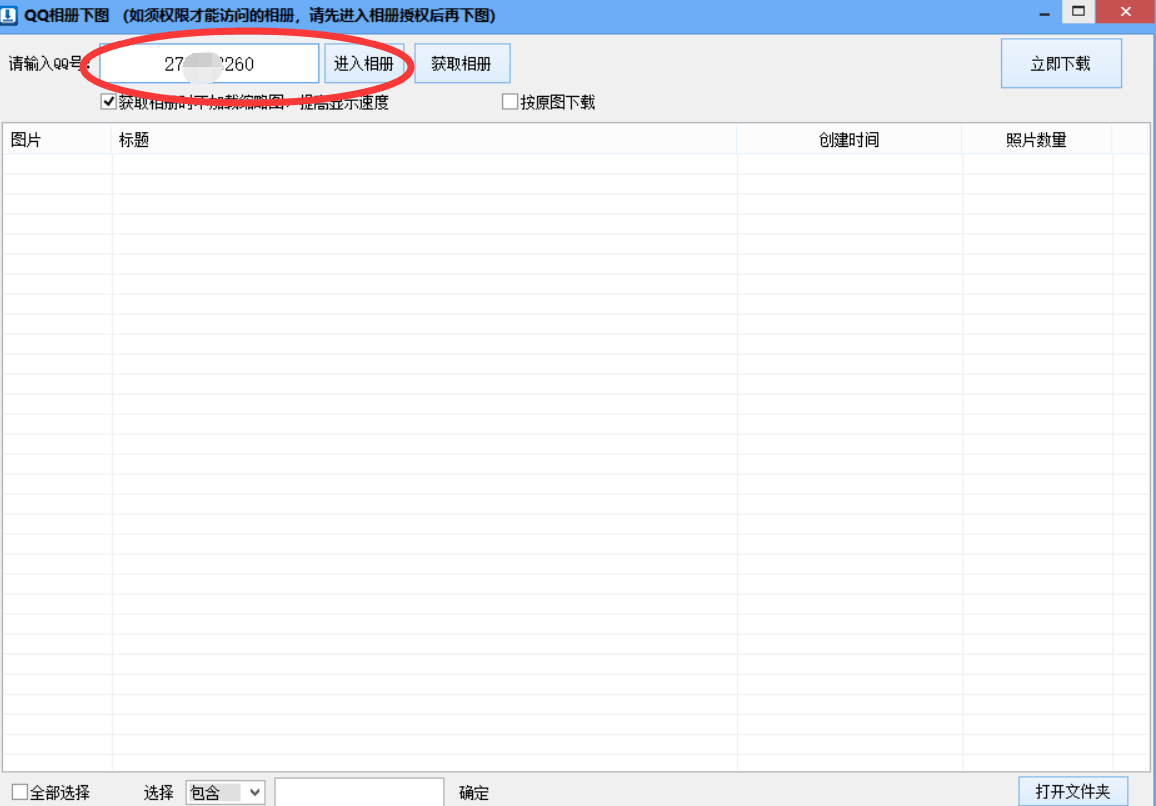Confirm filter with 确定
The height and width of the screenshot is (806, 1156).
pyautogui.click(x=473, y=793)
